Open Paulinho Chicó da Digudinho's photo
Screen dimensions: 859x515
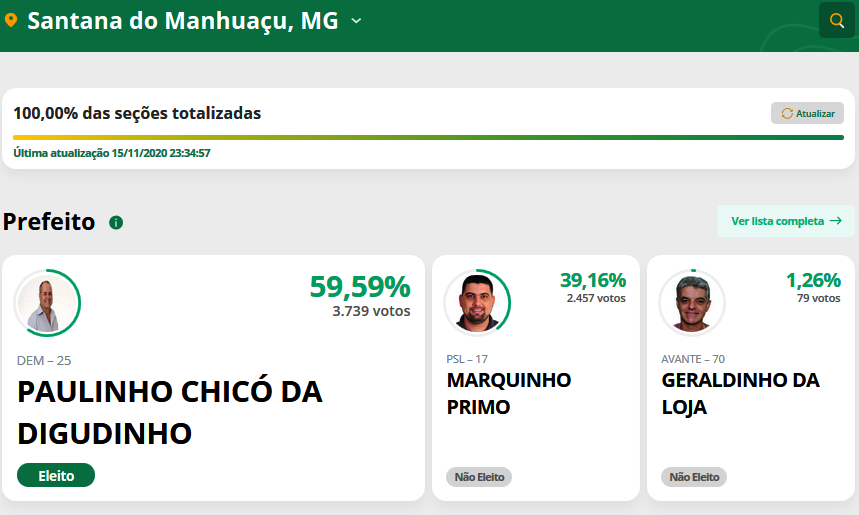(x=47, y=303)
